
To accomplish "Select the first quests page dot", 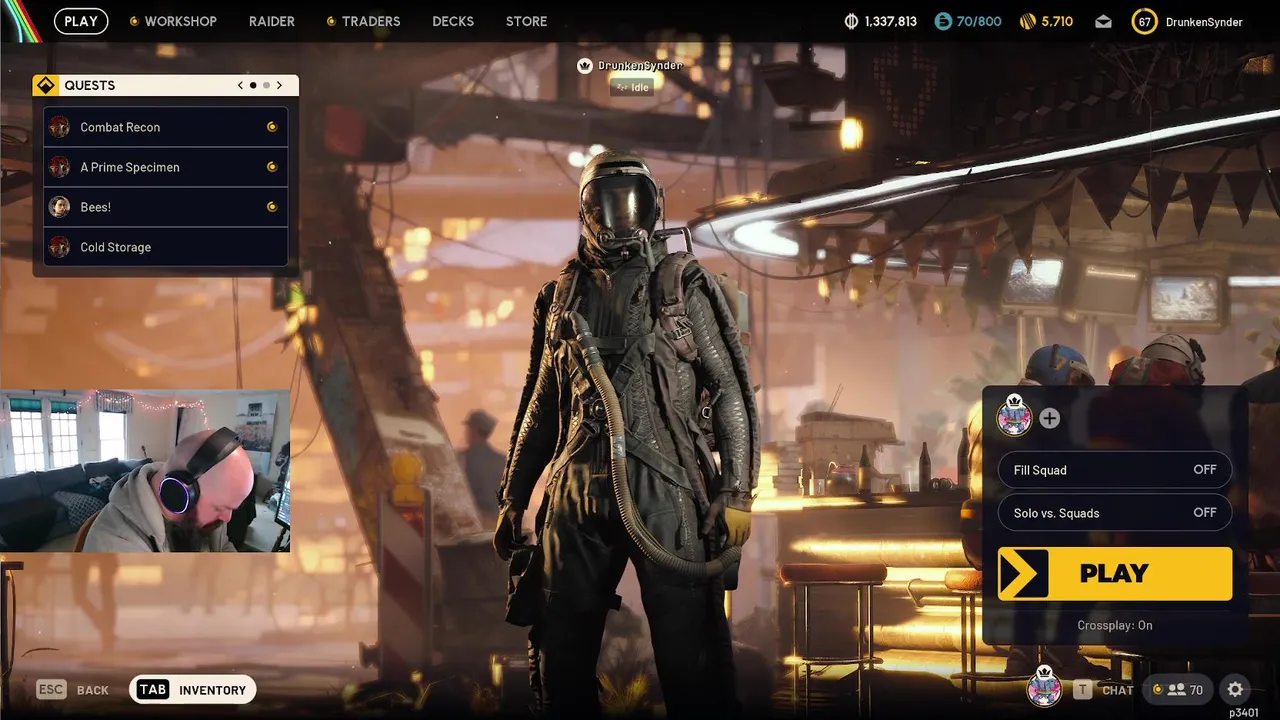I will [253, 86].
